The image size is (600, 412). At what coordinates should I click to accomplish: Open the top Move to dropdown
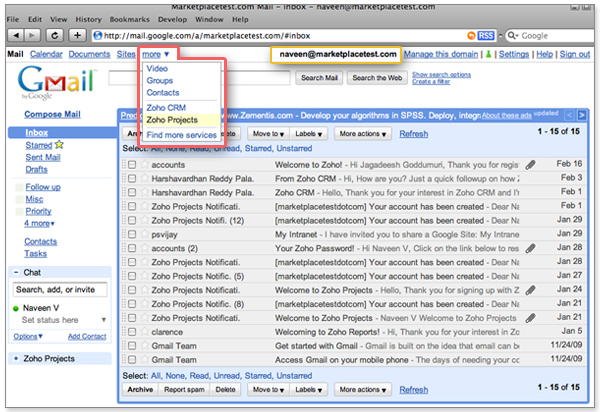tap(268, 134)
